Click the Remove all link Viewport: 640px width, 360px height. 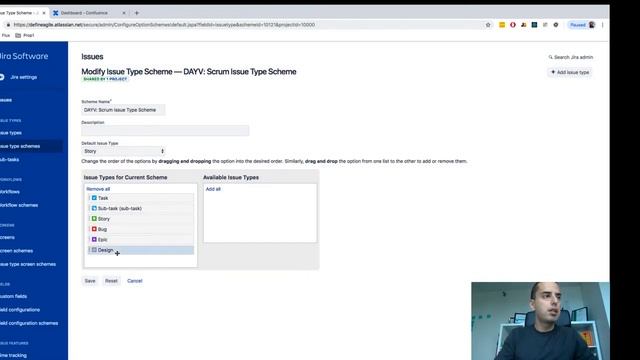(x=98, y=189)
